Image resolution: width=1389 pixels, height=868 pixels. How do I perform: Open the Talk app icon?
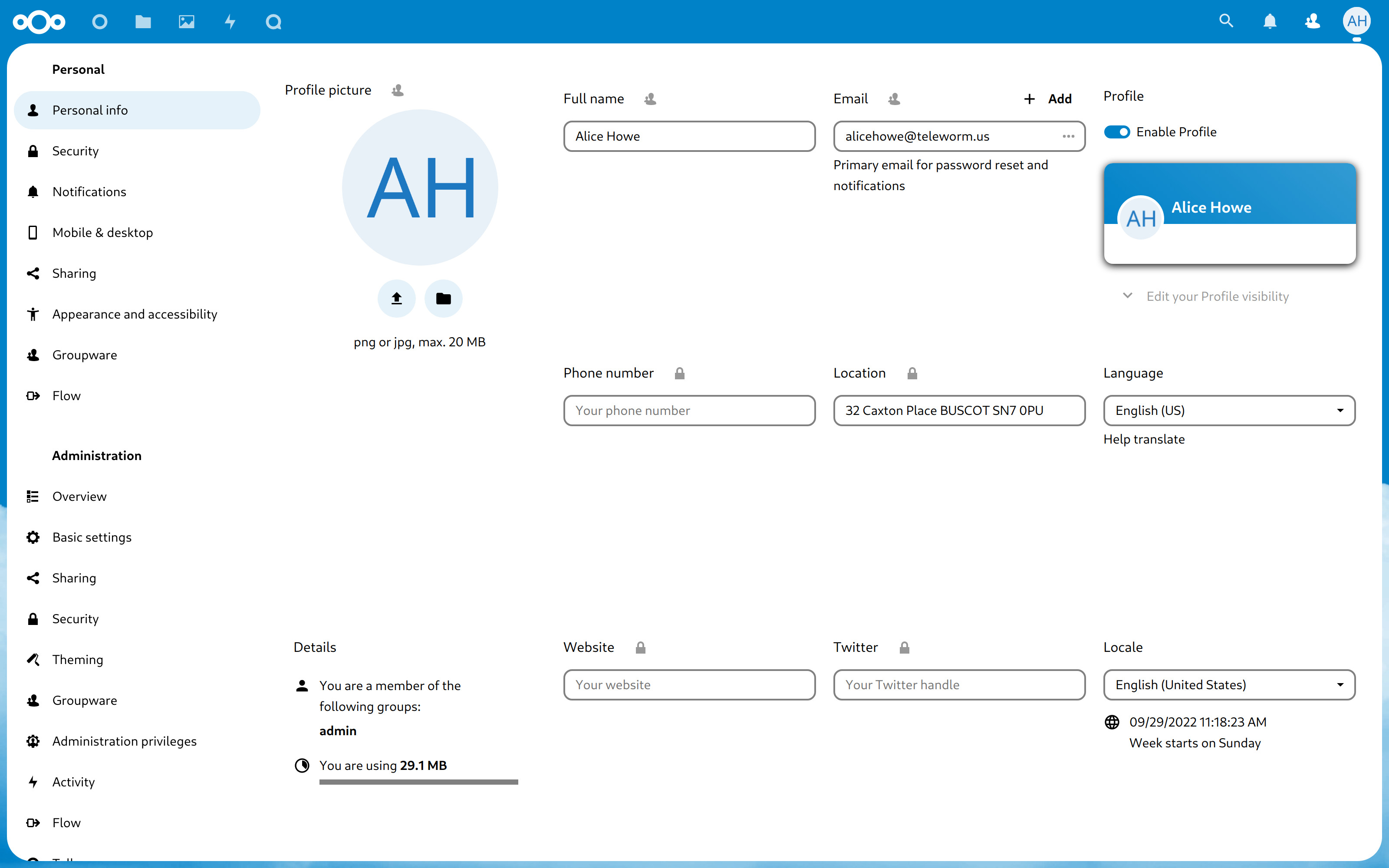pos(273,22)
